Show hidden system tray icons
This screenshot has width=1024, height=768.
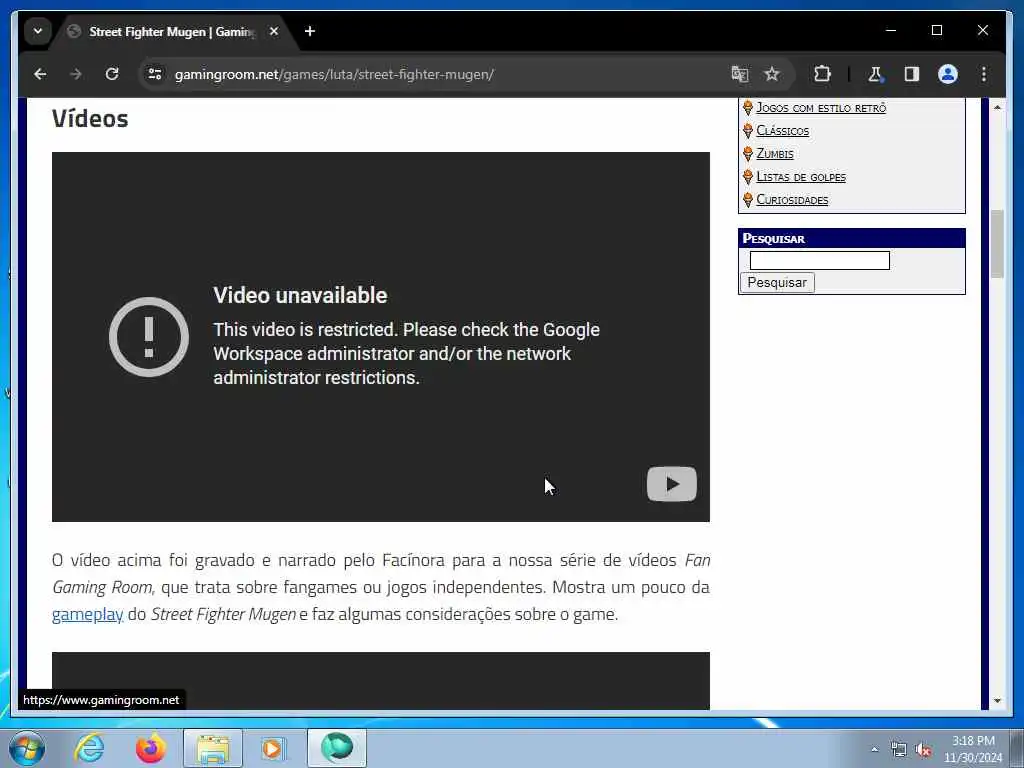click(x=874, y=750)
